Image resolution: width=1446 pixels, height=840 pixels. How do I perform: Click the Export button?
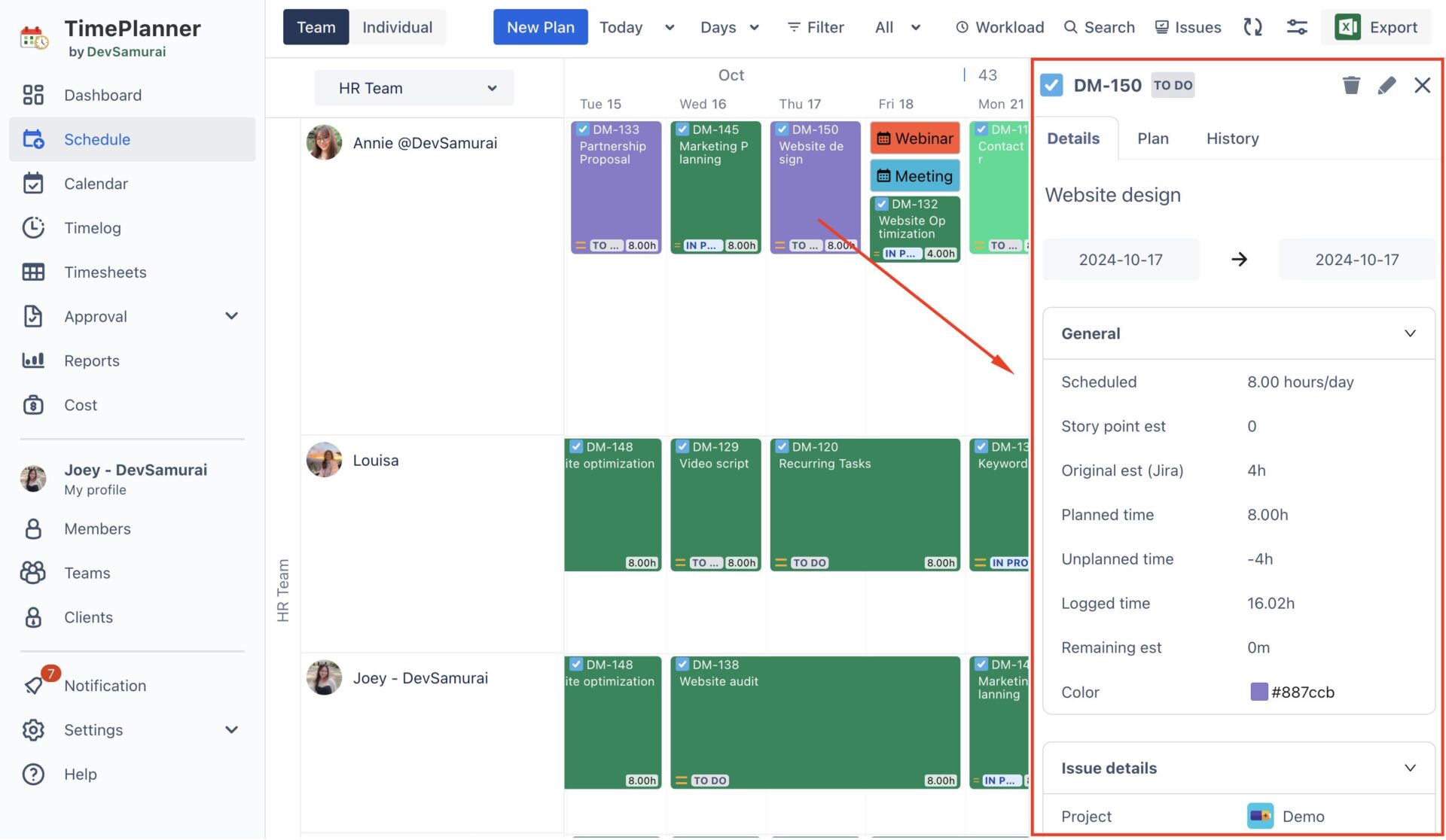click(1376, 27)
